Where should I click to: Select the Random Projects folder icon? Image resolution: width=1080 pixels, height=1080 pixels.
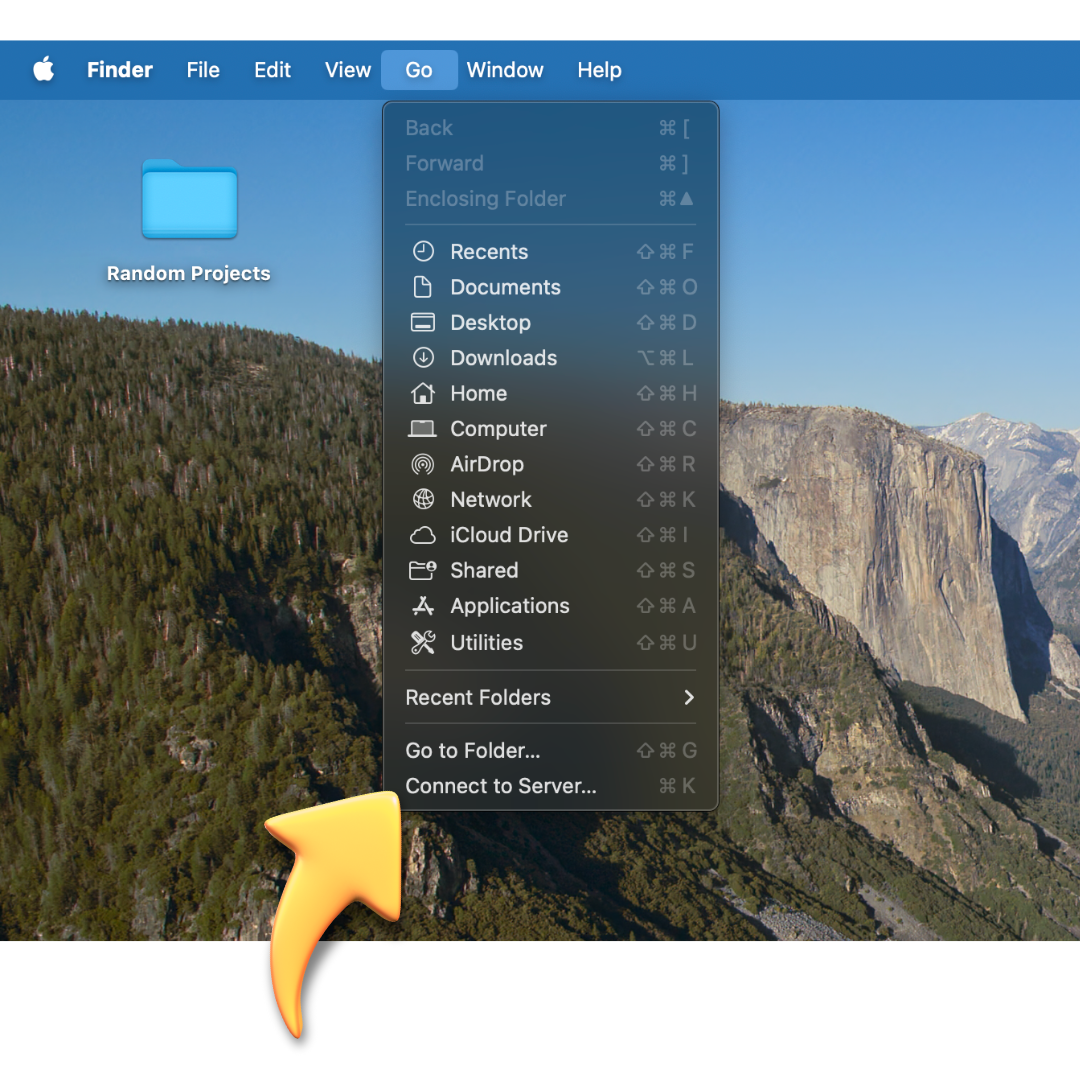(189, 200)
